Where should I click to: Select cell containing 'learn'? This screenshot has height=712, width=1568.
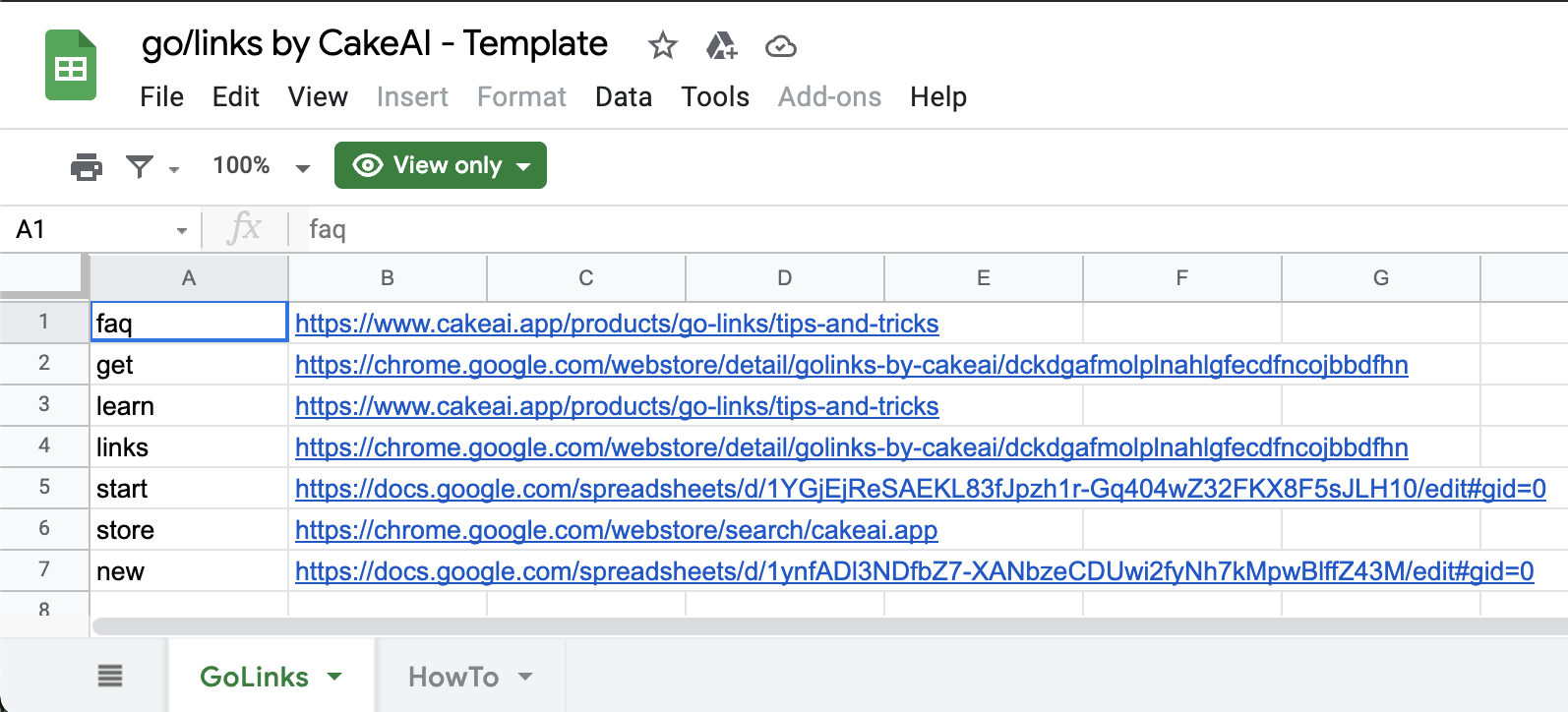(x=189, y=405)
